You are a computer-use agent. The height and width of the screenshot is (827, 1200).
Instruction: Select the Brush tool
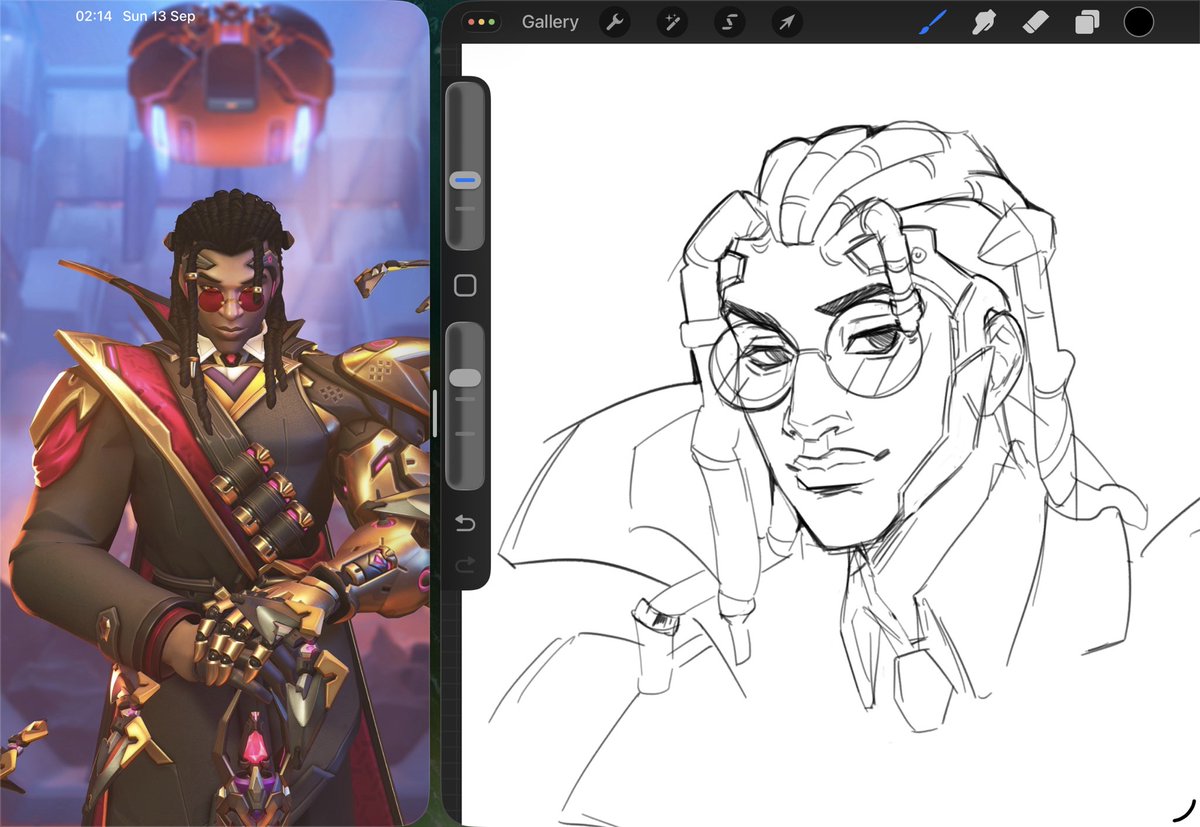tap(932, 21)
